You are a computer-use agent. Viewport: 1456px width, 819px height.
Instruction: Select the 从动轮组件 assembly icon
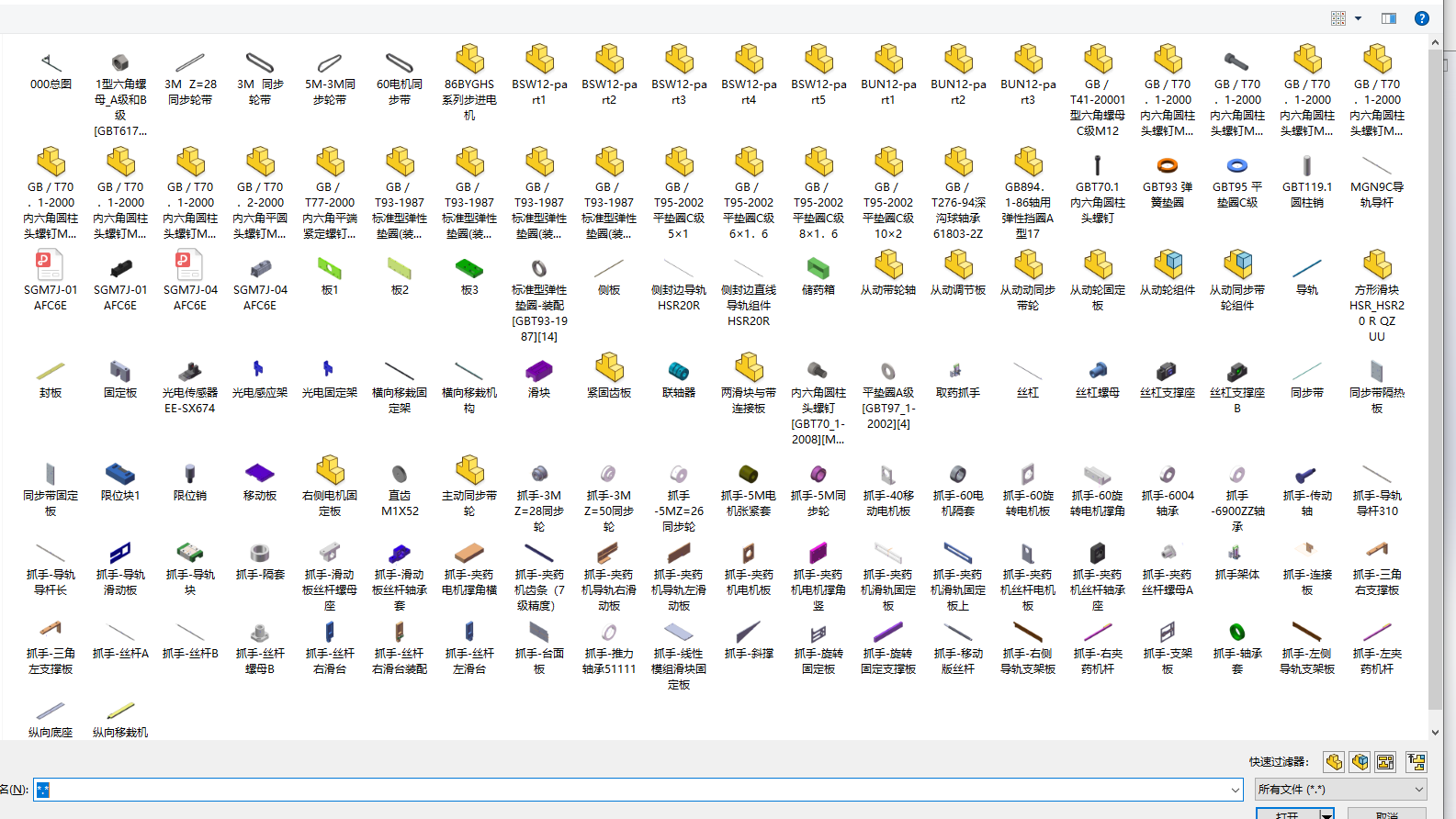[1168, 265]
